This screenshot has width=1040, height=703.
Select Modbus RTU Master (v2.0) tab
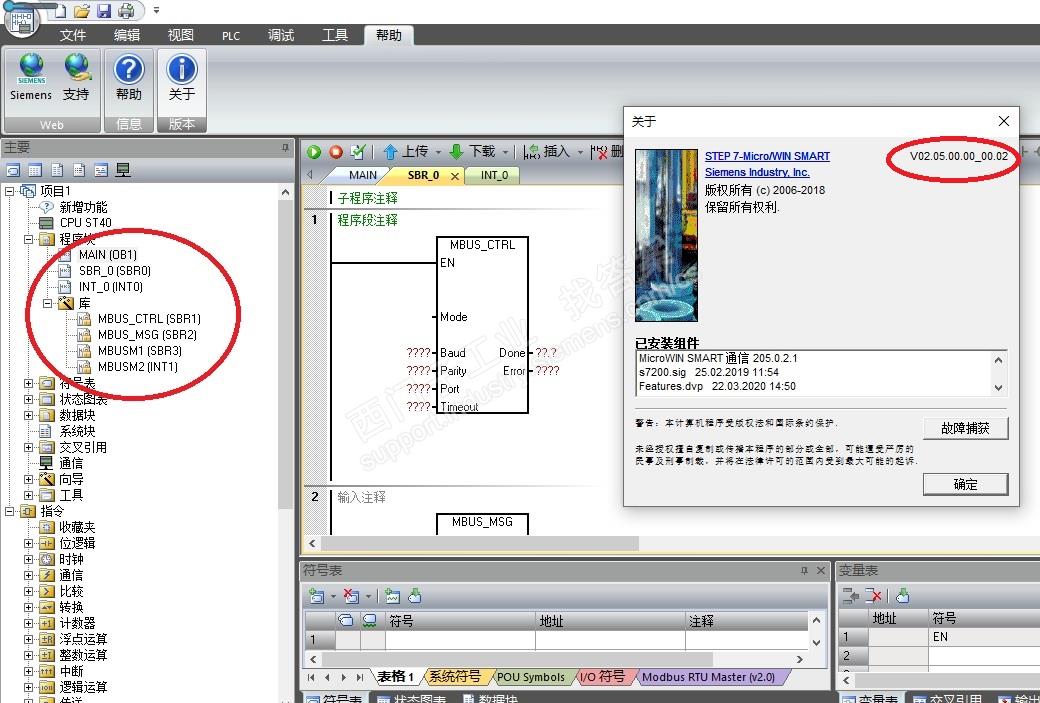708,677
